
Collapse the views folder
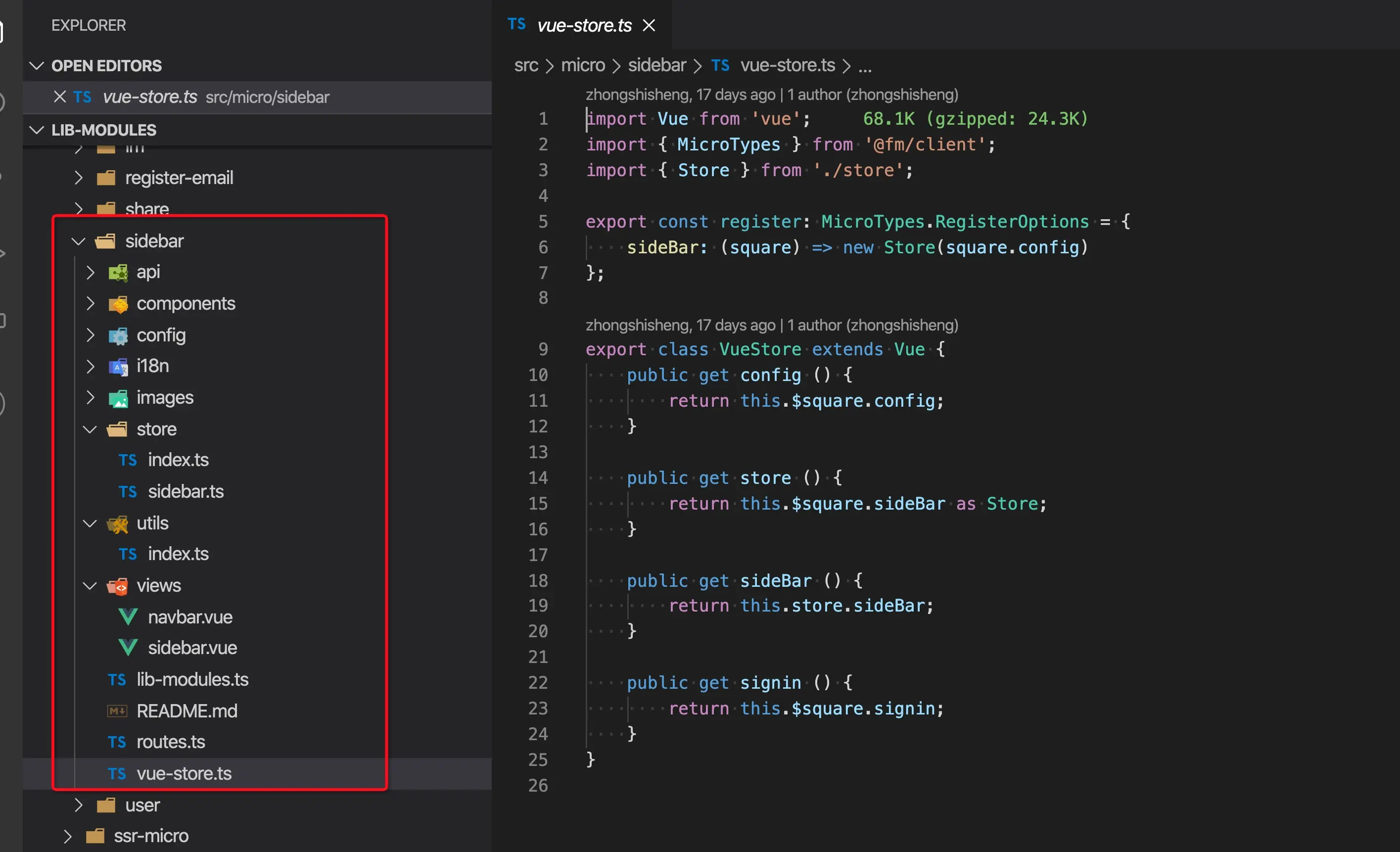click(90, 586)
